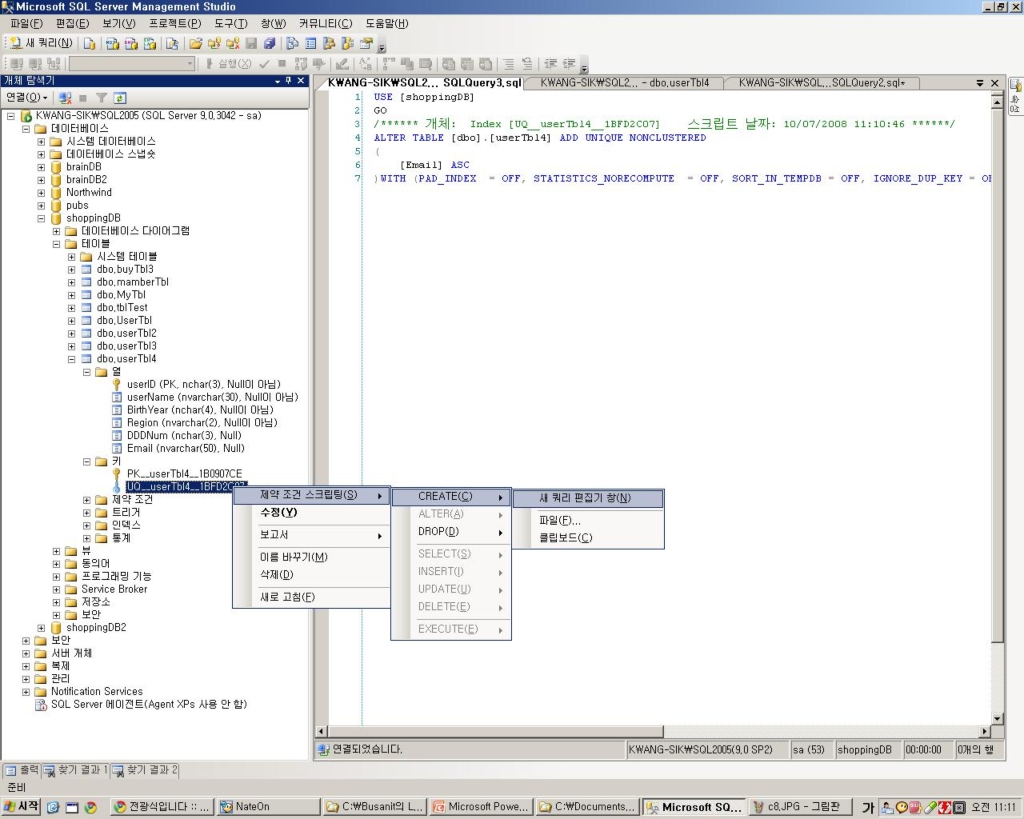Collapse the dbo.userTbl4 table node

pyautogui.click(x=72, y=359)
